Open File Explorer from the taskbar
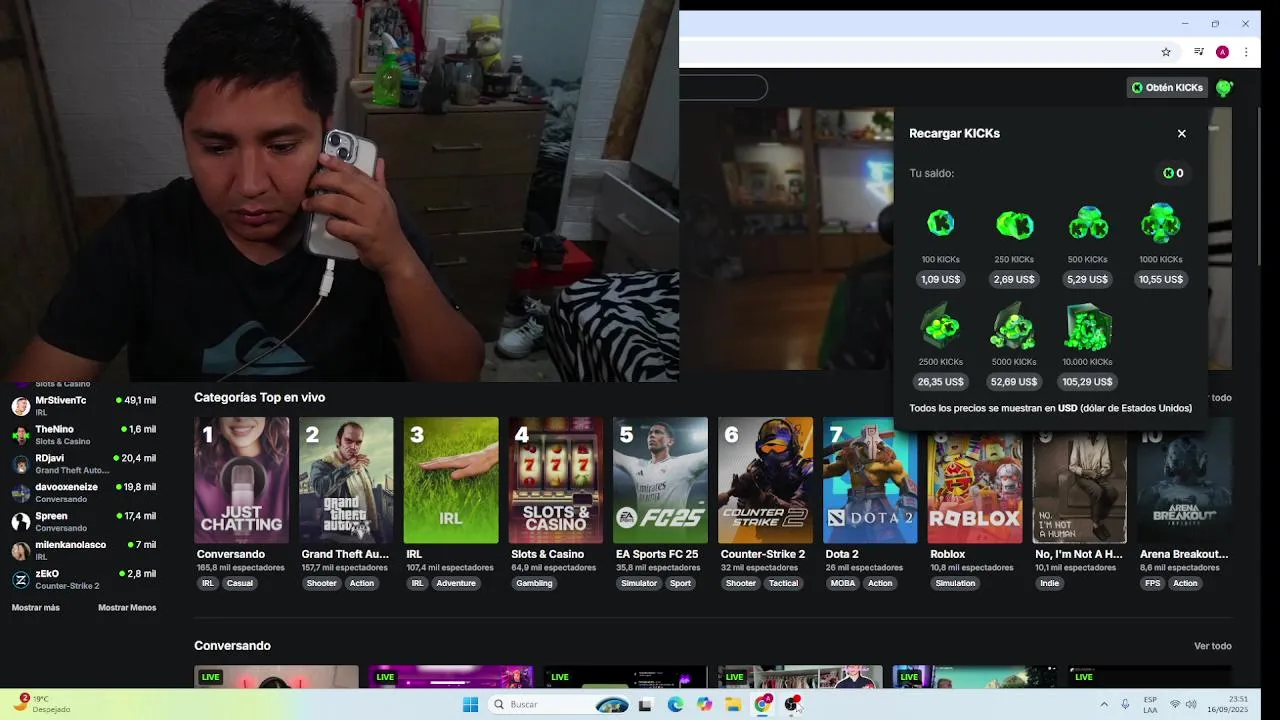 733,704
